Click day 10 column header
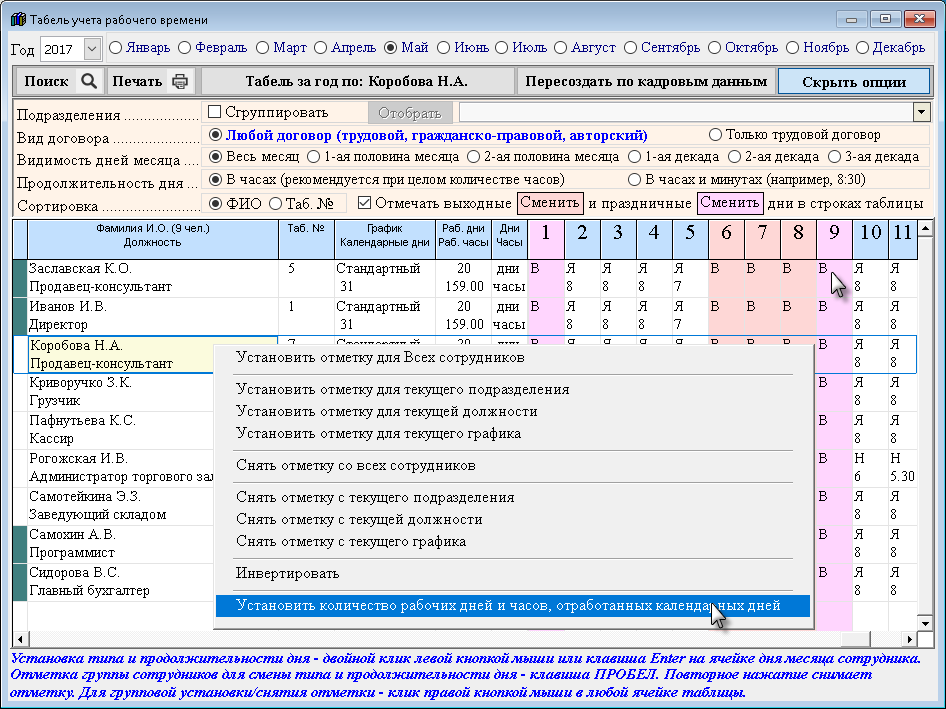The width and height of the screenshot is (946, 709). pos(871,240)
